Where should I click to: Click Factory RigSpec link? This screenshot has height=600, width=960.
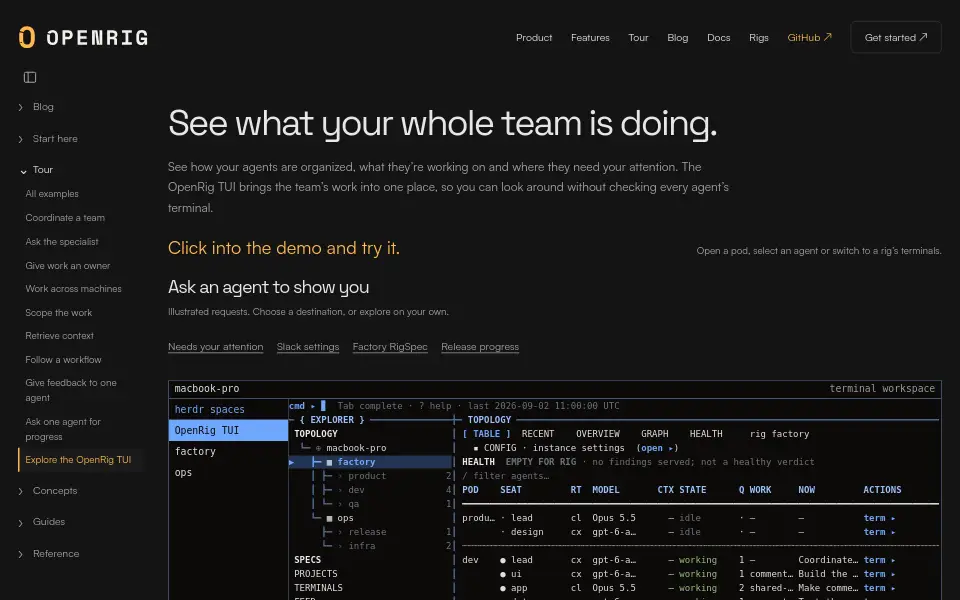point(390,347)
